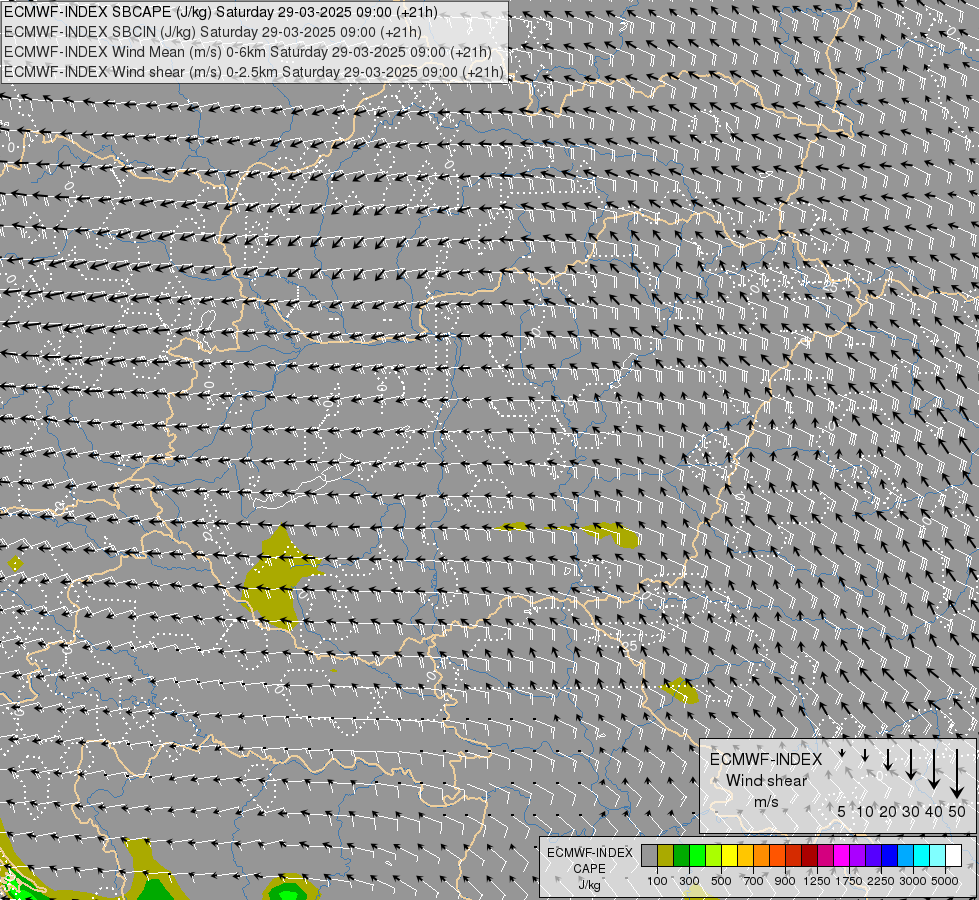The image size is (979, 900).
Task: Pick the dark green CAPE legend swatch
Action: point(681,855)
